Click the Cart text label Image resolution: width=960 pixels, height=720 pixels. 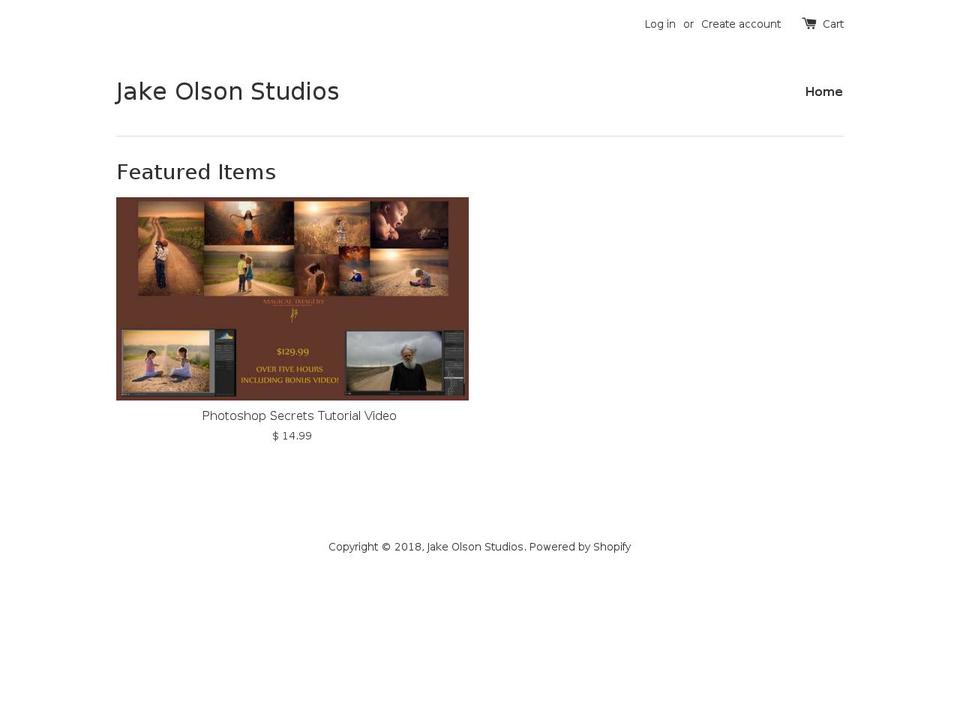click(833, 23)
